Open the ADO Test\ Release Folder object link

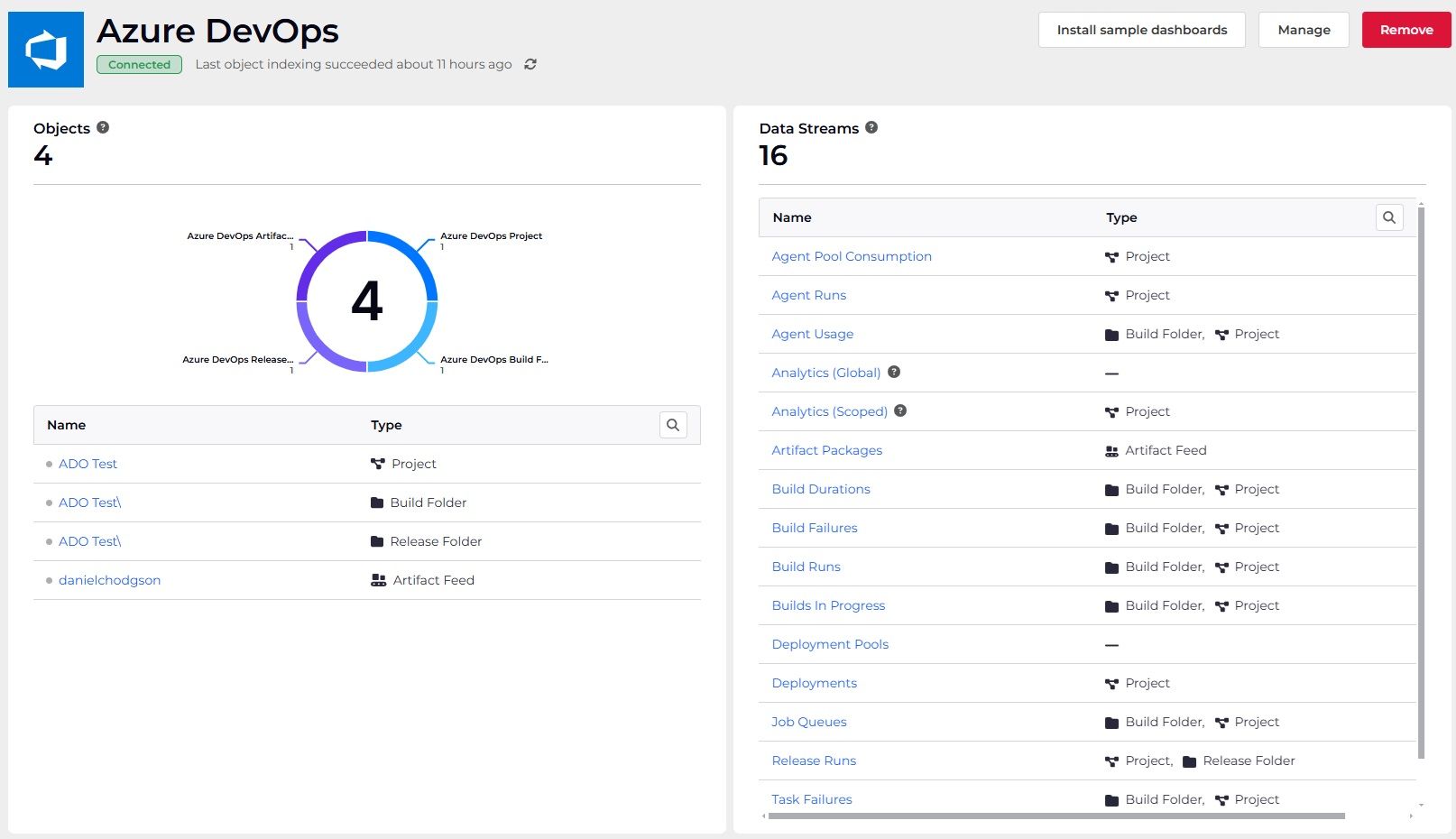(x=89, y=541)
